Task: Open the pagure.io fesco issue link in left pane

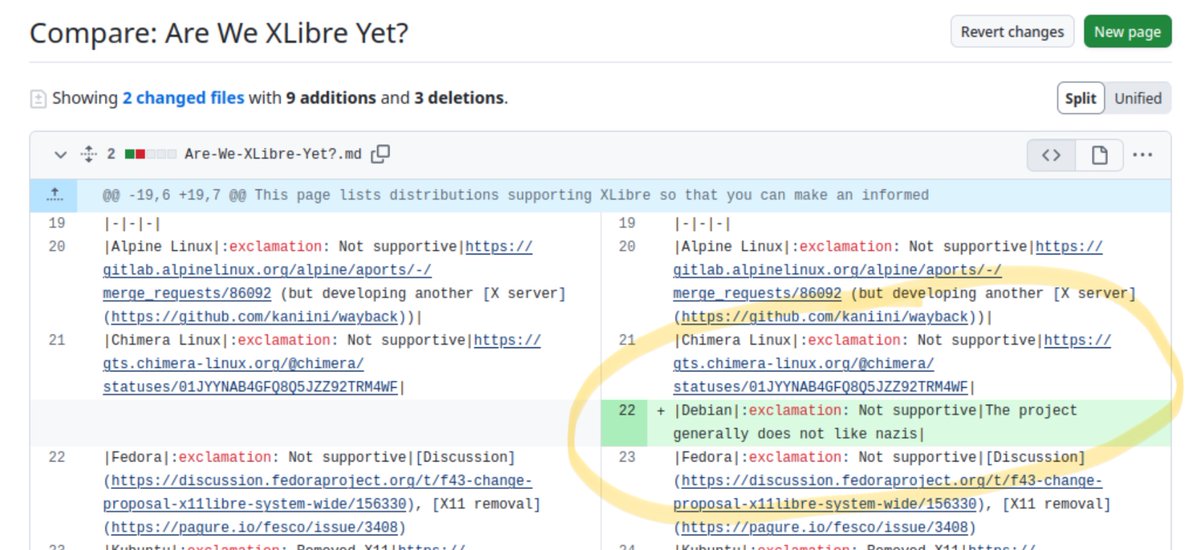Action: coord(255,528)
